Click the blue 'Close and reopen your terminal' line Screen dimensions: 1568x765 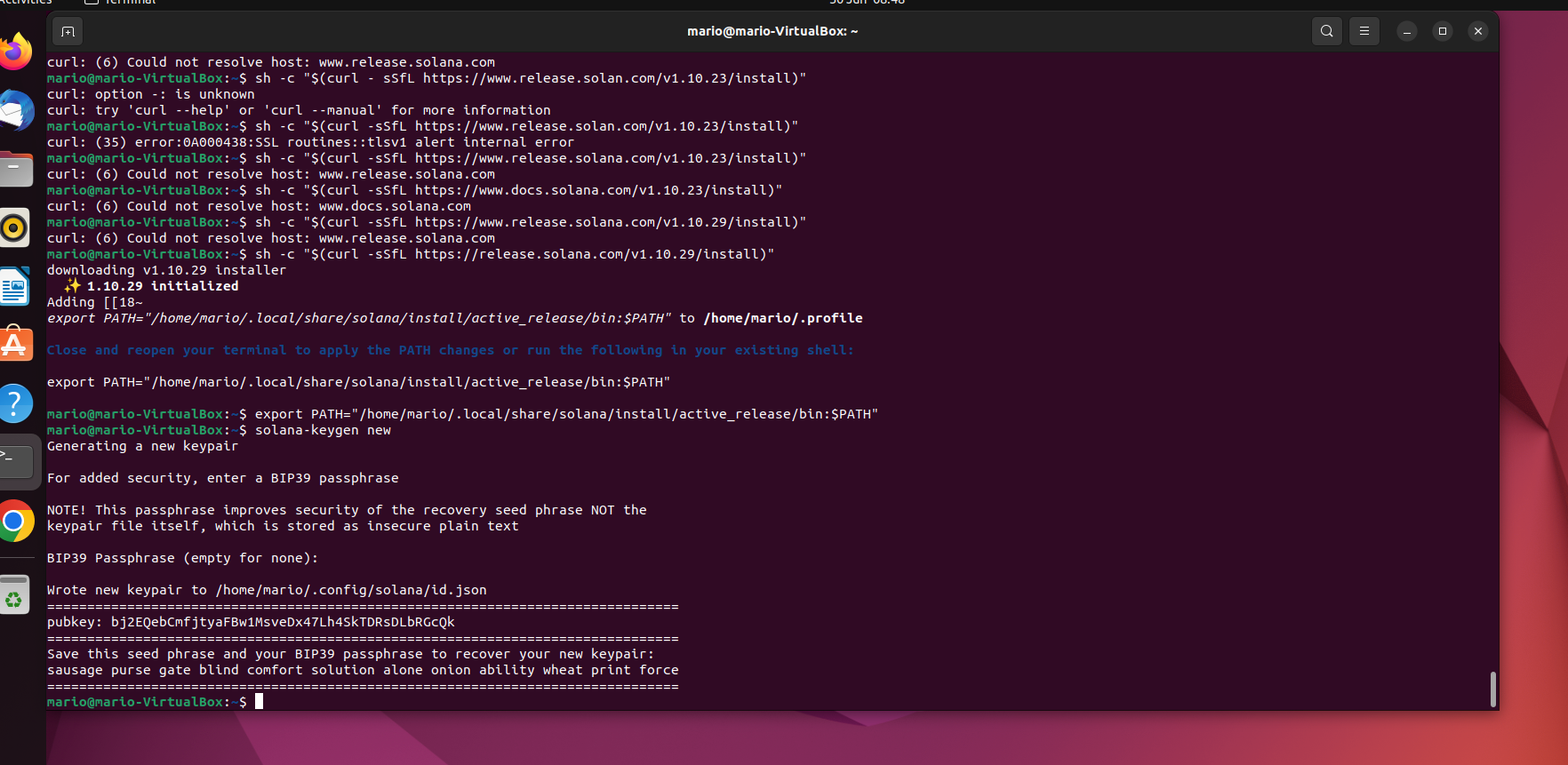(x=450, y=350)
